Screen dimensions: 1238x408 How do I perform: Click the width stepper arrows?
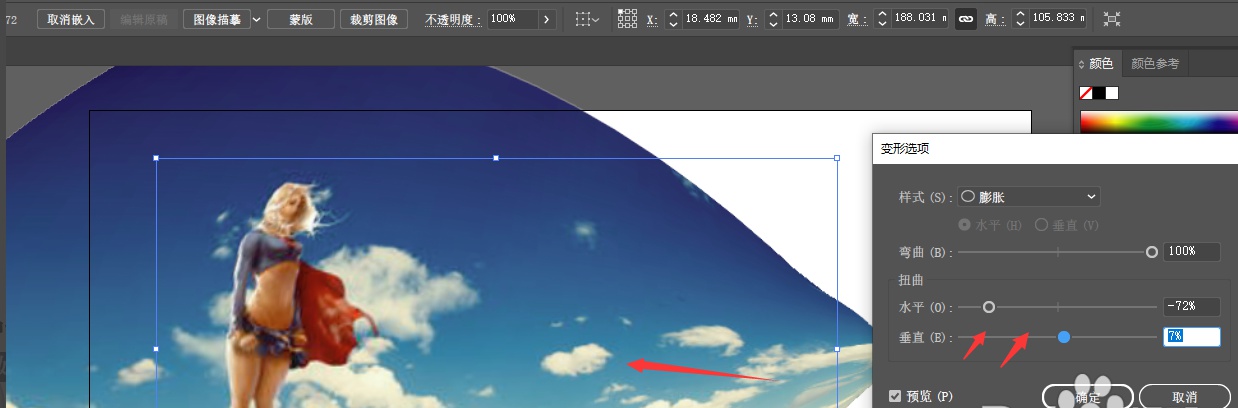pos(882,19)
